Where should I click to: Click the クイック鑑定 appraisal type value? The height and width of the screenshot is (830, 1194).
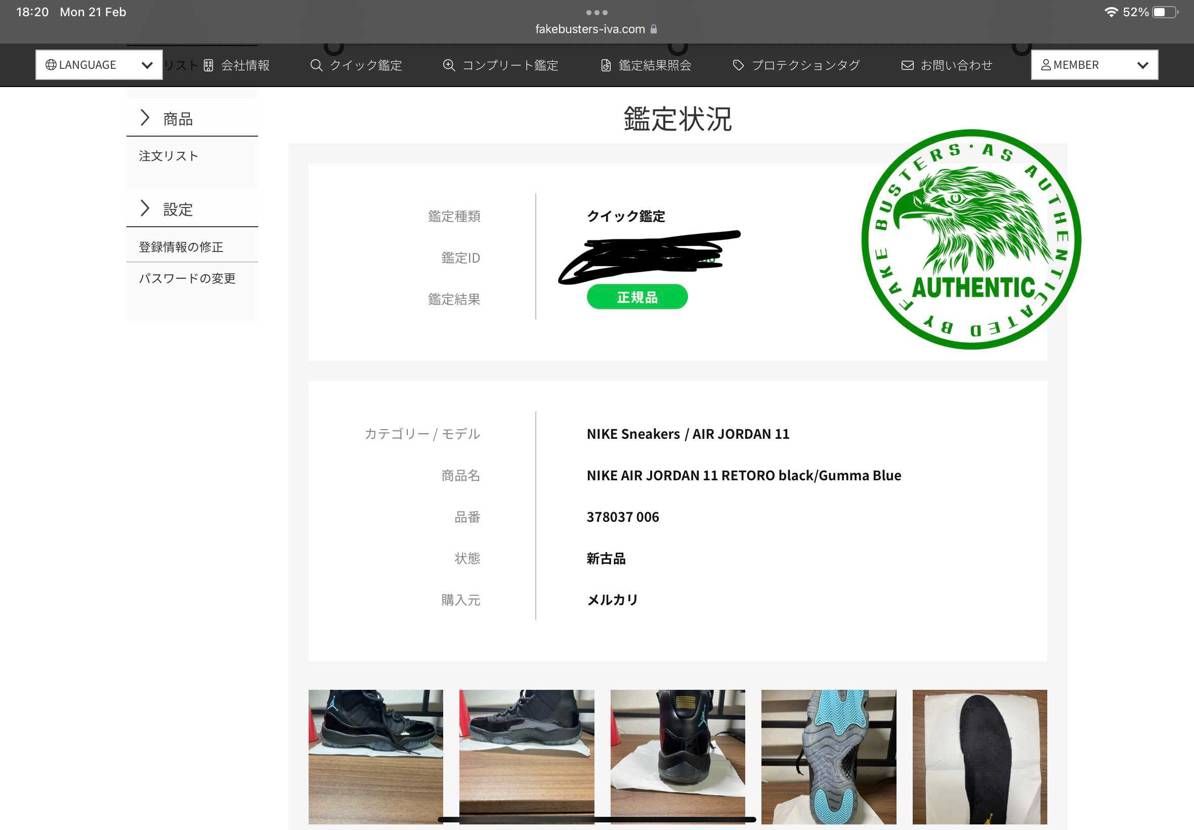click(626, 216)
